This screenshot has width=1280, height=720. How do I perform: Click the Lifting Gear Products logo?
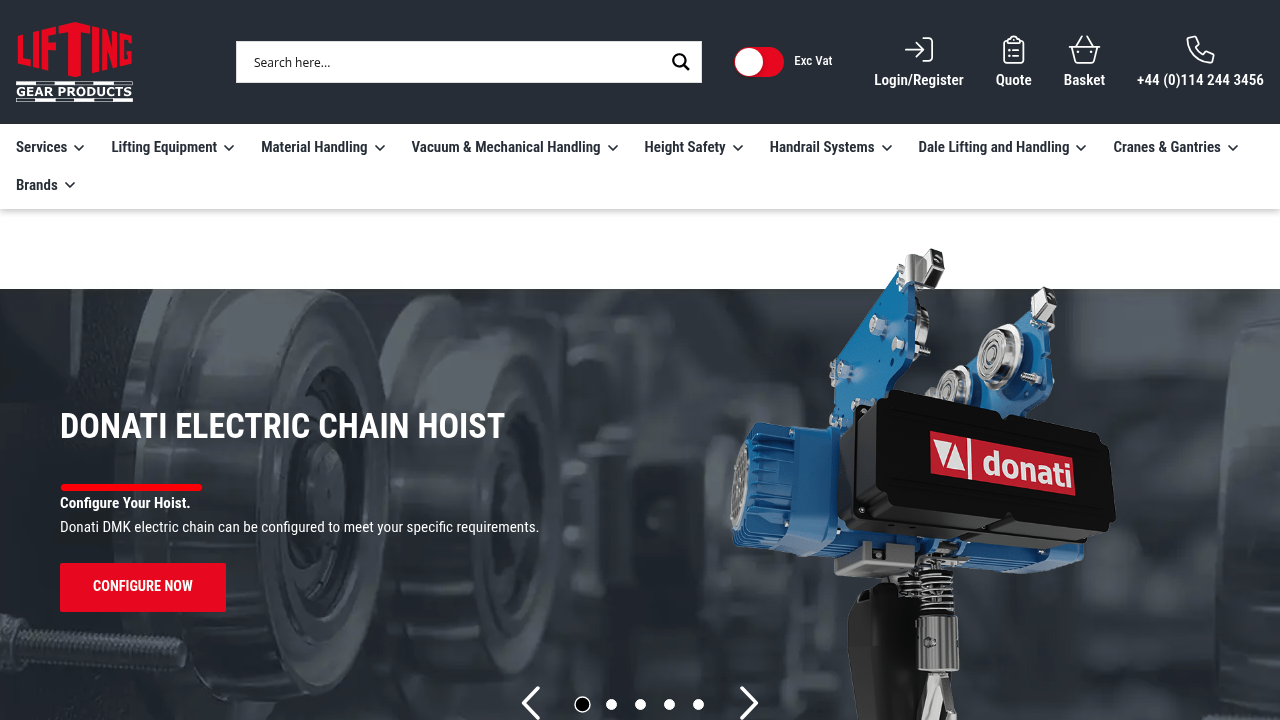[x=74, y=62]
